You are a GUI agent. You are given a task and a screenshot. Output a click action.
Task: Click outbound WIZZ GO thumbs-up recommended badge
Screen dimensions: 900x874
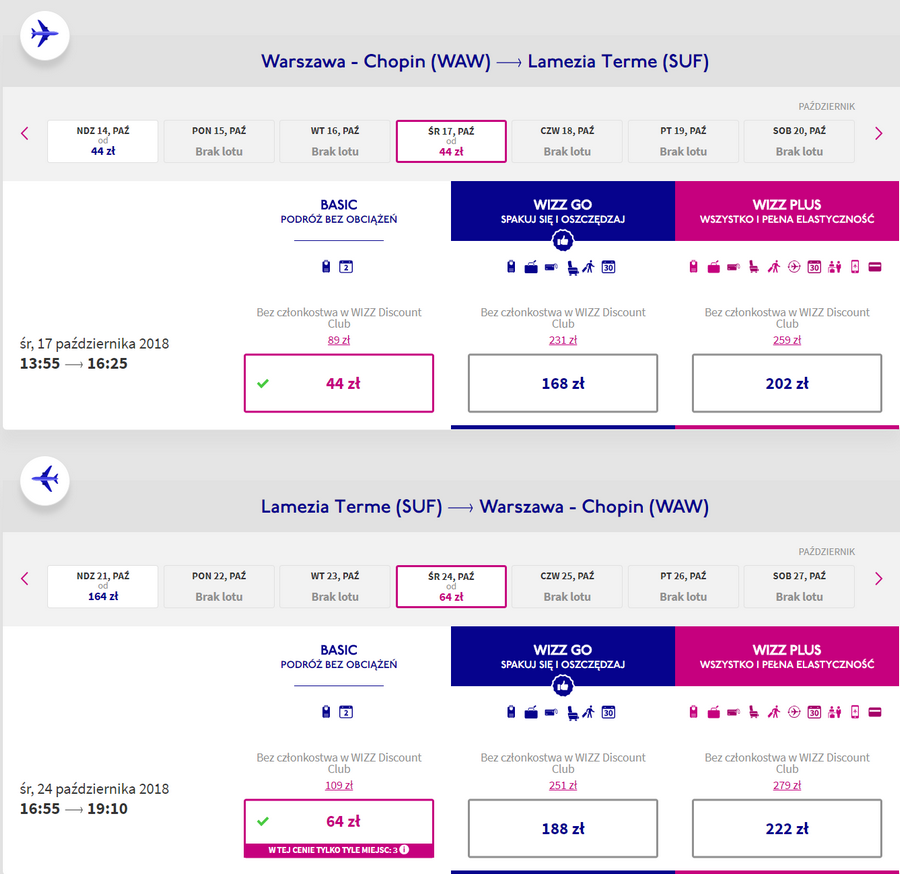pos(562,240)
